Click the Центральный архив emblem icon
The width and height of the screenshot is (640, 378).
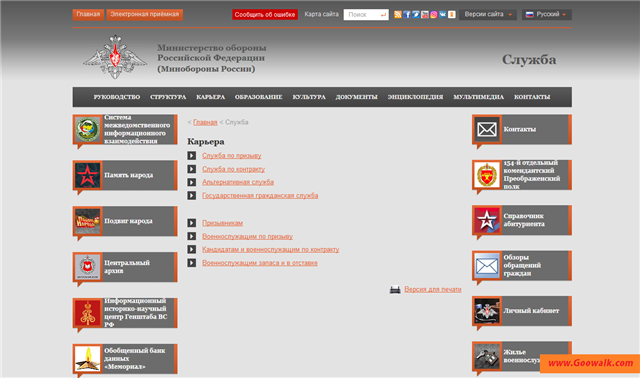[x=87, y=267]
